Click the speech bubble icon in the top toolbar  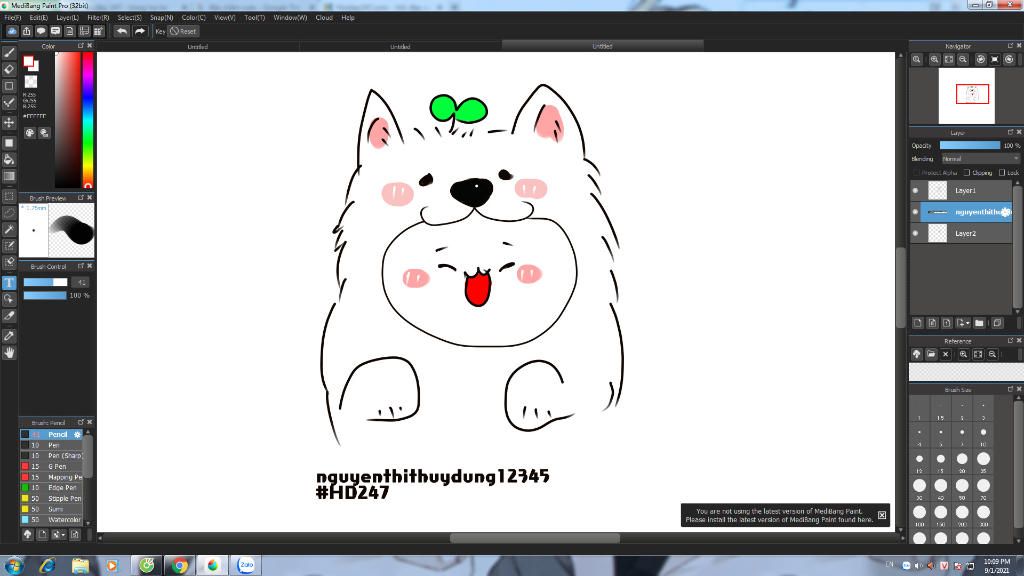(x=40, y=31)
